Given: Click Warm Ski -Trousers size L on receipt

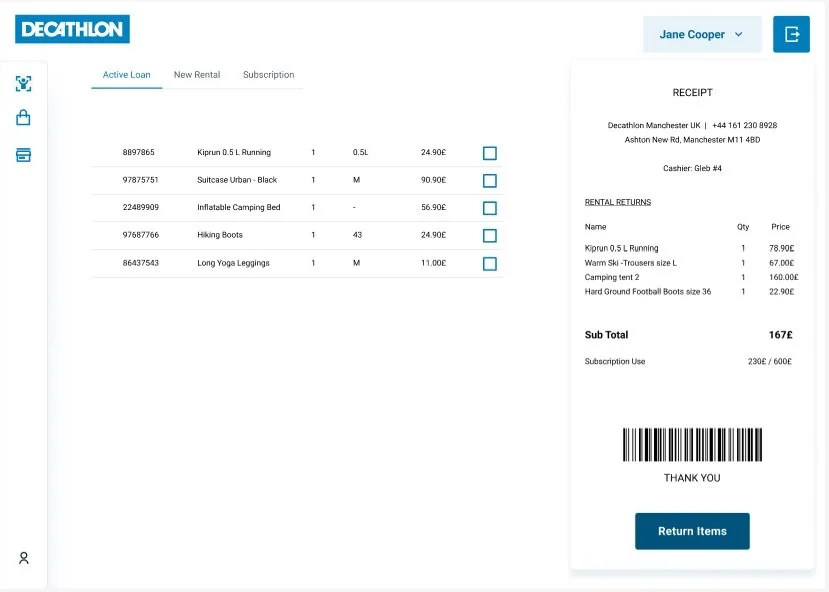Looking at the screenshot, I should (x=631, y=263).
